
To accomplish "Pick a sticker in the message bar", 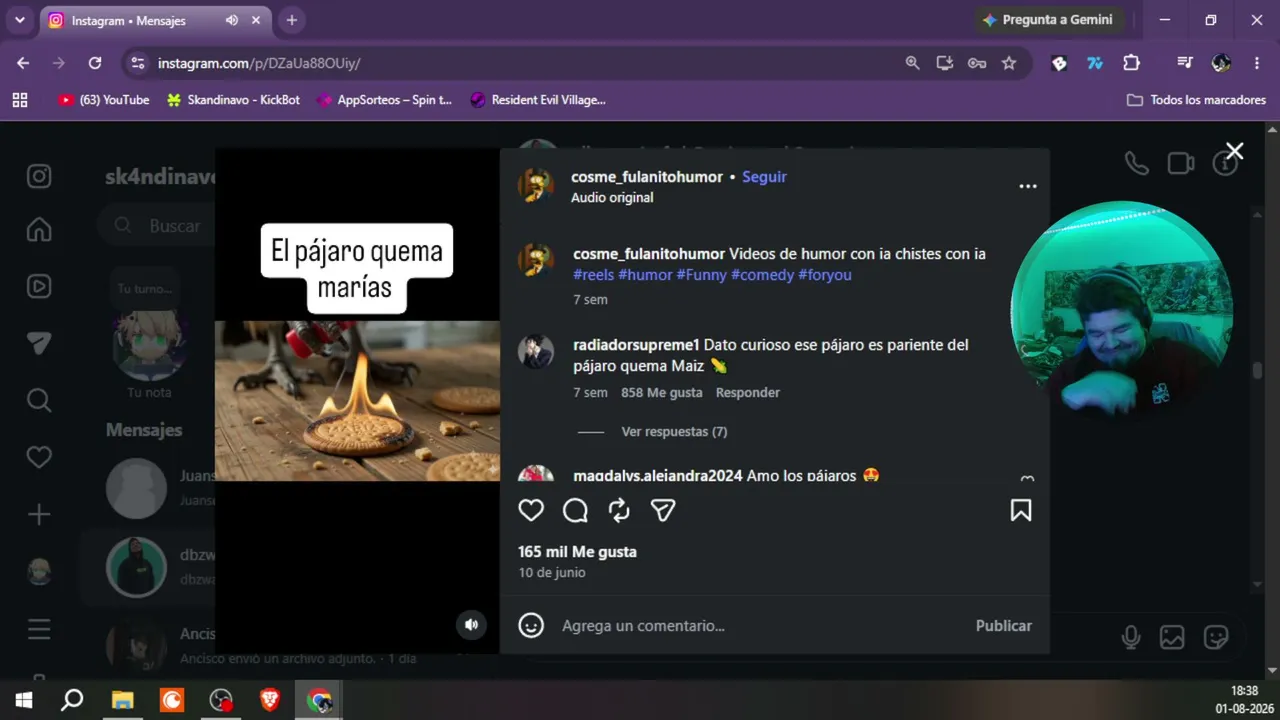I will [x=1216, y=637].
